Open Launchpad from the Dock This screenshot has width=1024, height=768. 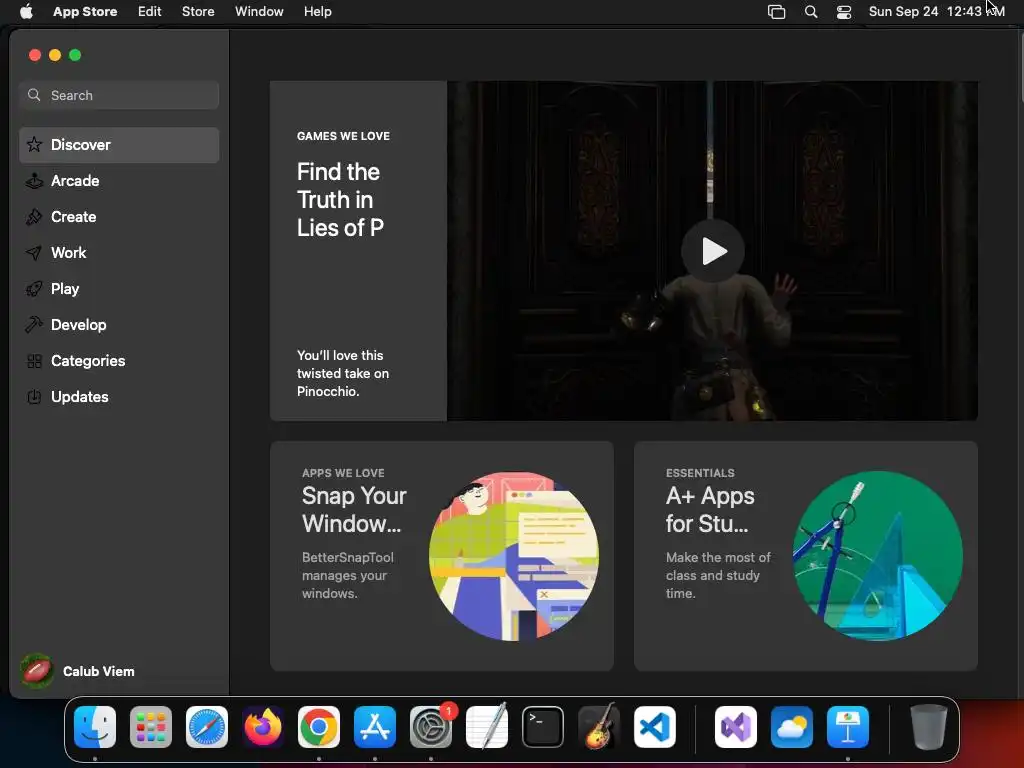[x=151, y=727]
